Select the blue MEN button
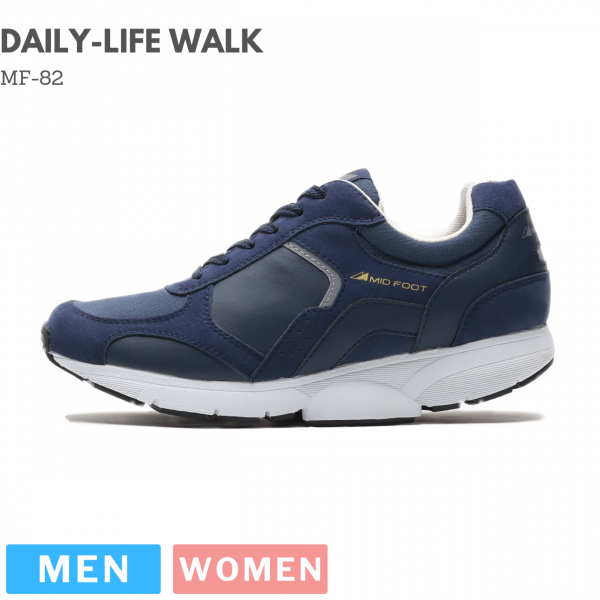The width and height of the screenshot is (600, 600). pyautogui.click(x=83, y=569)
